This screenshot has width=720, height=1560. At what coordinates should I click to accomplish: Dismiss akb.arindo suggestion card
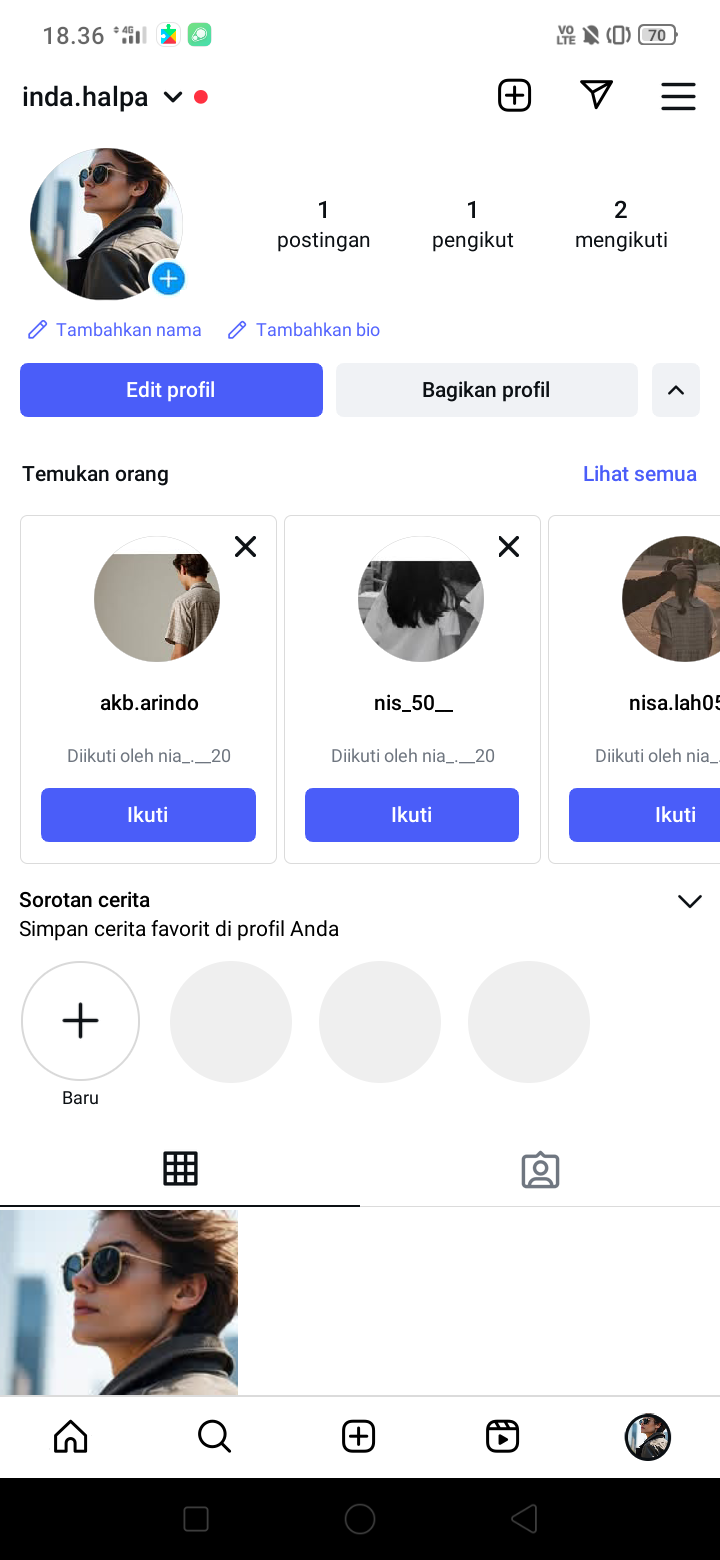[245, 546]
